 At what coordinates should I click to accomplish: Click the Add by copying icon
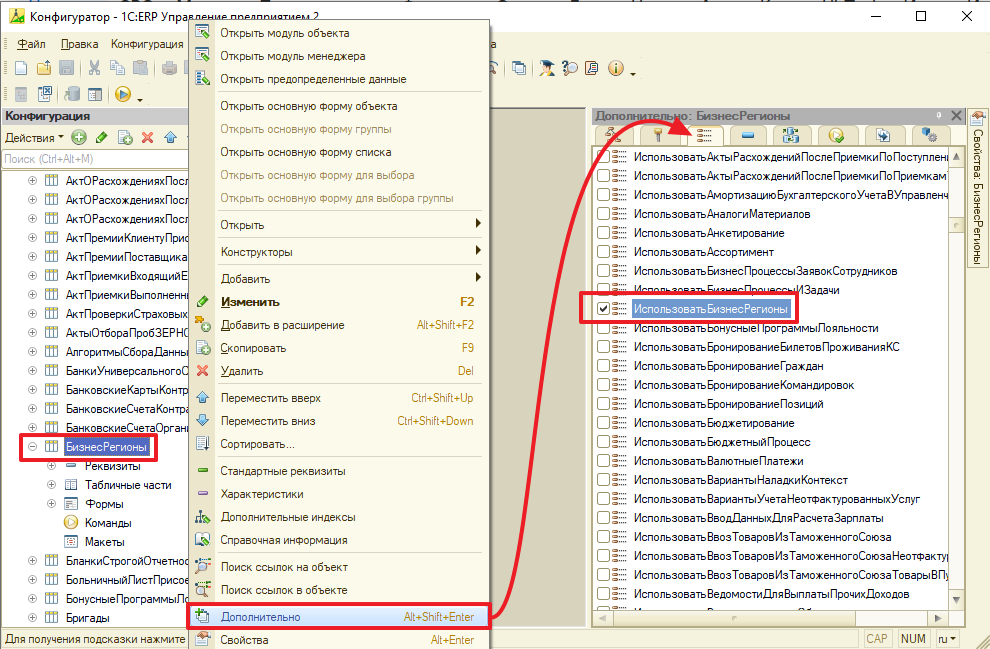pyautogui.click(x=125, y=137)
